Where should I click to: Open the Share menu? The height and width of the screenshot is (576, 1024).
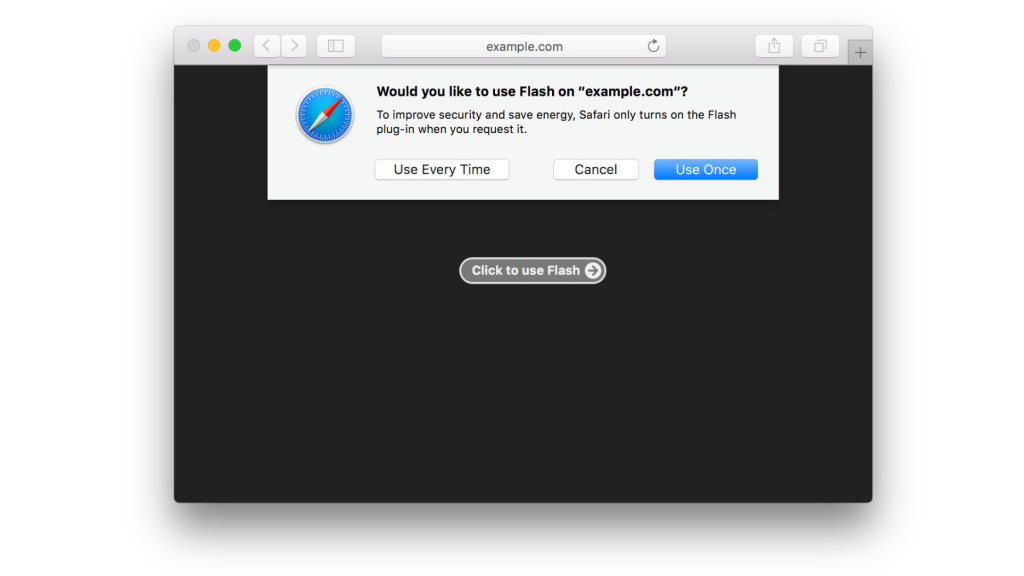point(774,46)
